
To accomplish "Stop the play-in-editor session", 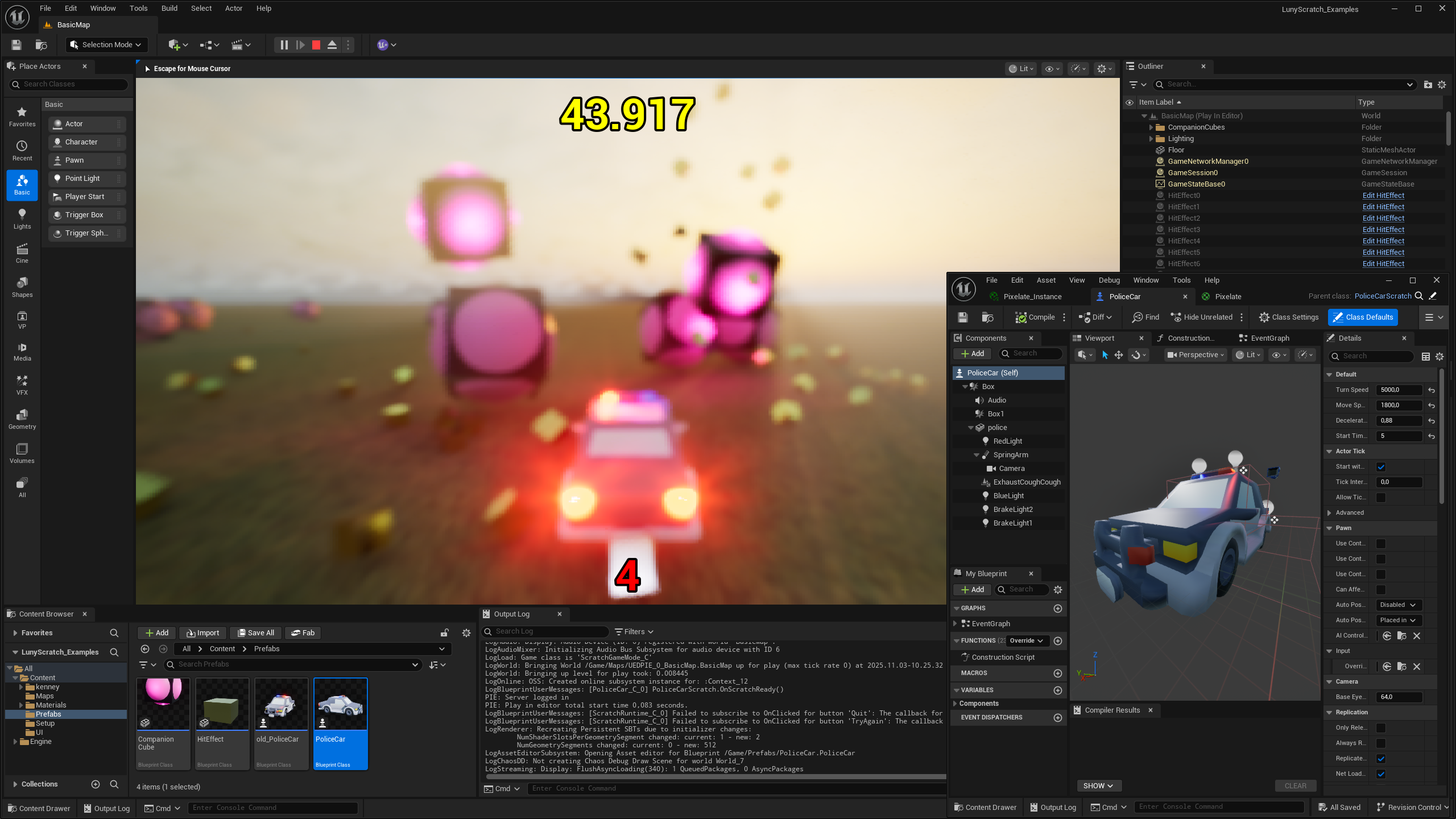I will (x=316, y=45).
